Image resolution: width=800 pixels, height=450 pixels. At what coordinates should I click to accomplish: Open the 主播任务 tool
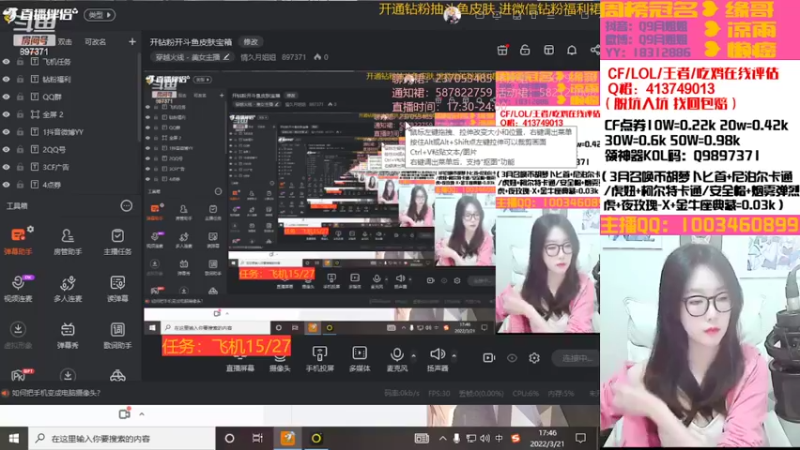[x=117, y=241]
